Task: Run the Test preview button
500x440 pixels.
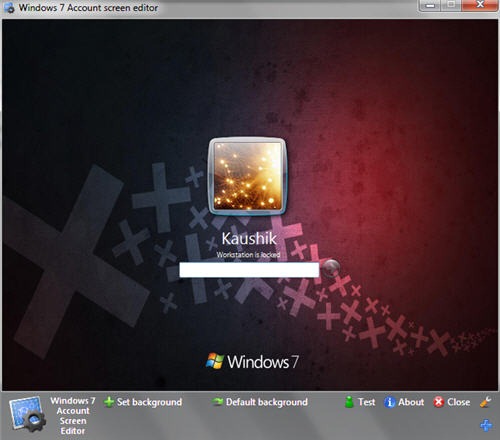Action: pyautogui.click(x=359, y=402)
